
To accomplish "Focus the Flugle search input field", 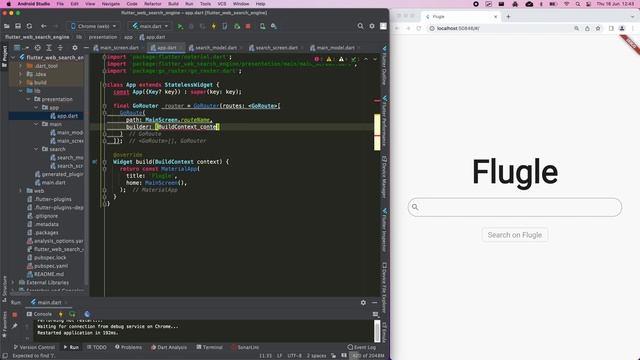I will (515, 207).
